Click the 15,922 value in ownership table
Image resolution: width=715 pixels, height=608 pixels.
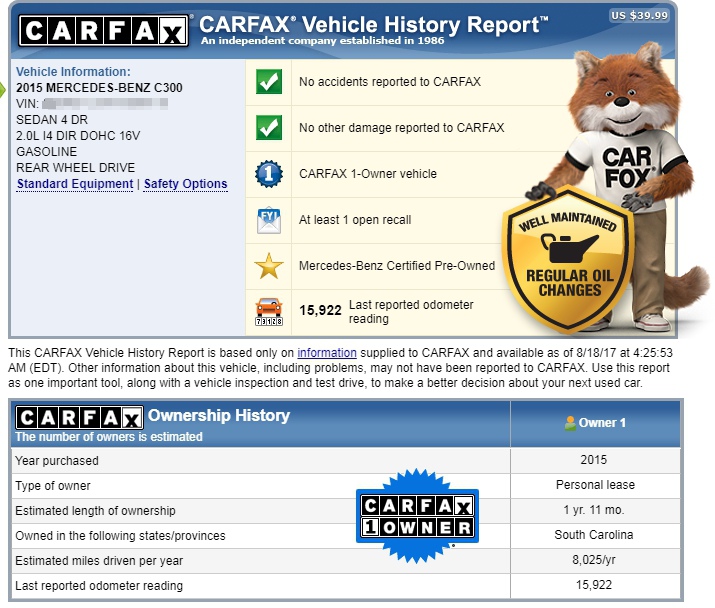pos(594,585)
